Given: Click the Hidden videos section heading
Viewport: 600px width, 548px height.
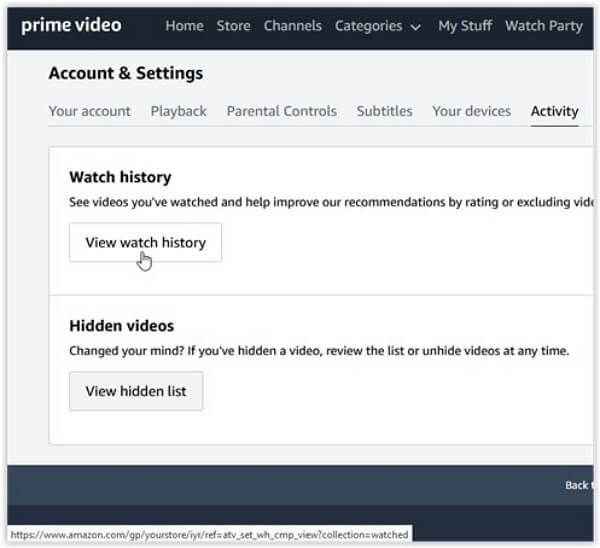Looking at the screenshot, I should pyautogui.click(x=122, y=326).
